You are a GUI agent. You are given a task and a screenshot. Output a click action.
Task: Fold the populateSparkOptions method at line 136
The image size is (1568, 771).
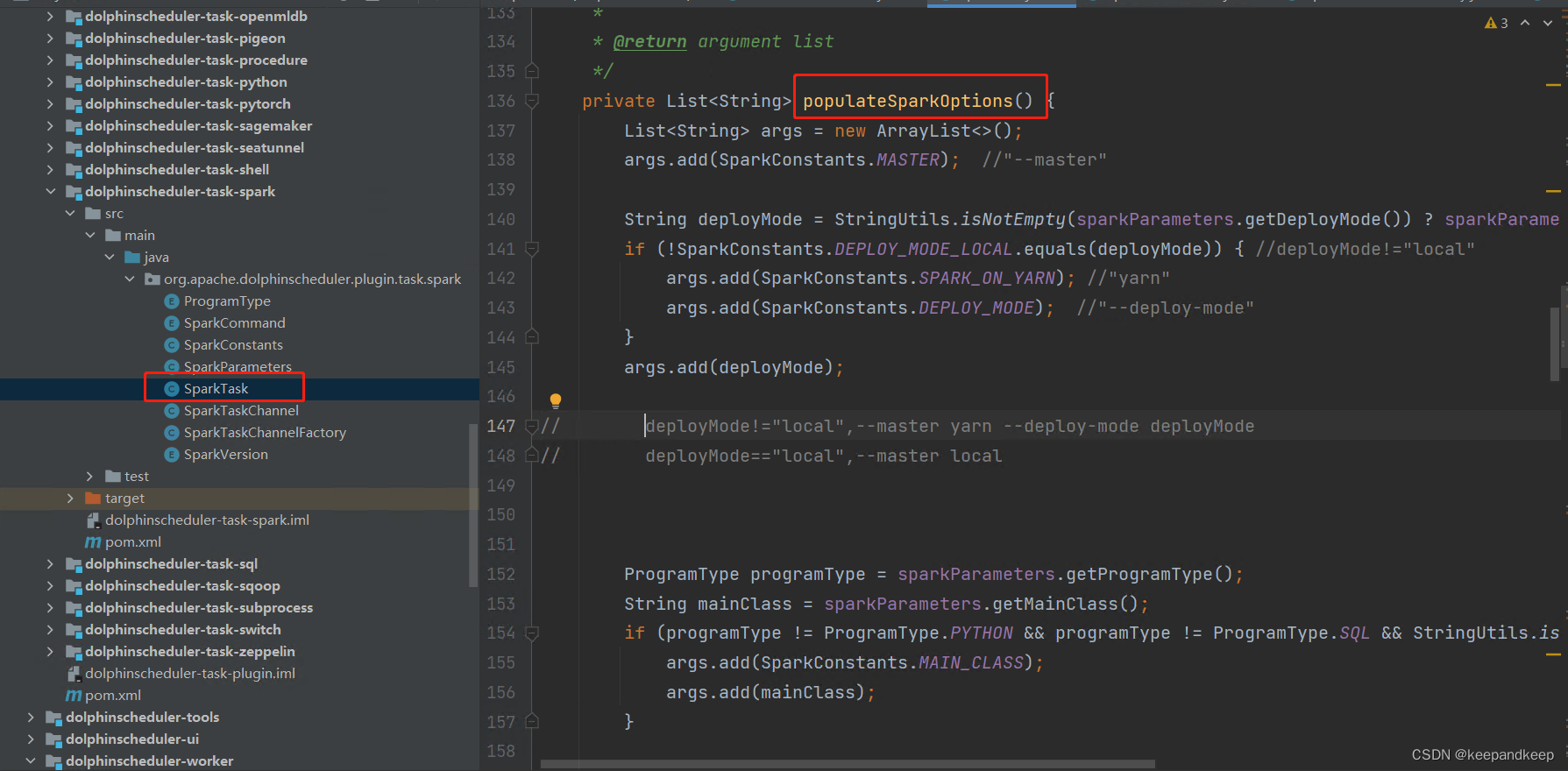531,102
